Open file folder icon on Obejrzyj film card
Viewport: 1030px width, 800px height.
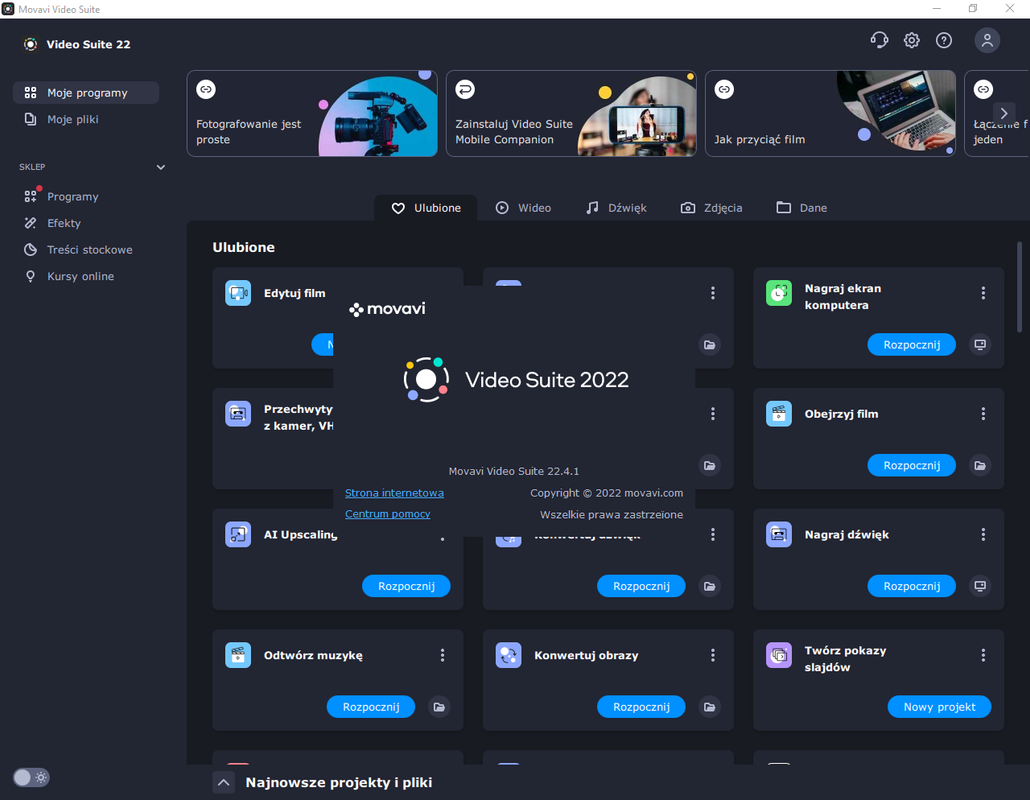point(979,465)
